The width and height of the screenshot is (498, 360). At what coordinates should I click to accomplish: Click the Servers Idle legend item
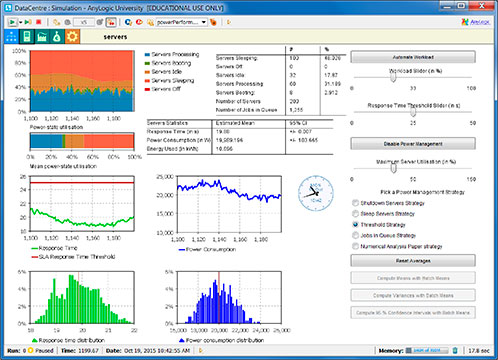click(163, 72)
